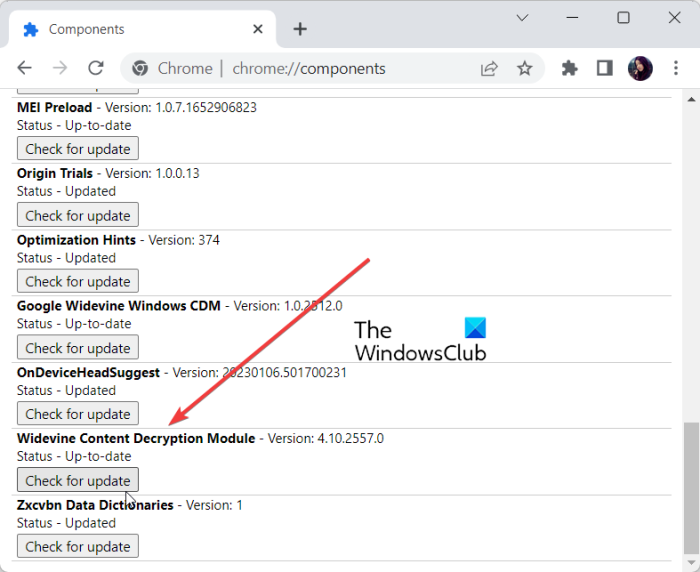Click 'Version: 1' of Zxcvbn Data Dictionaries
Viewport: 700px width, 572px height.
pos(214,505)
